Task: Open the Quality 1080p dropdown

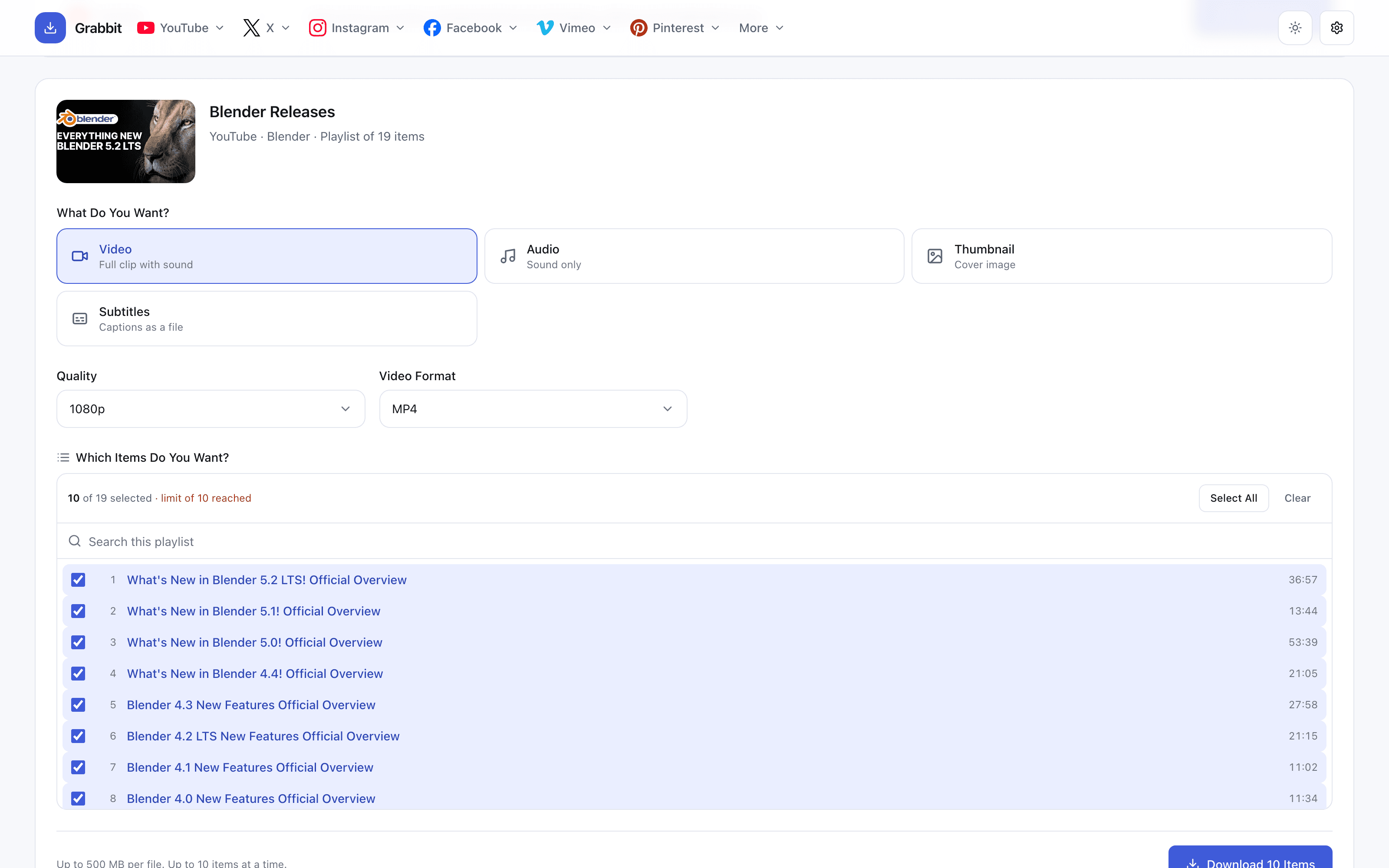Action: 211,409
